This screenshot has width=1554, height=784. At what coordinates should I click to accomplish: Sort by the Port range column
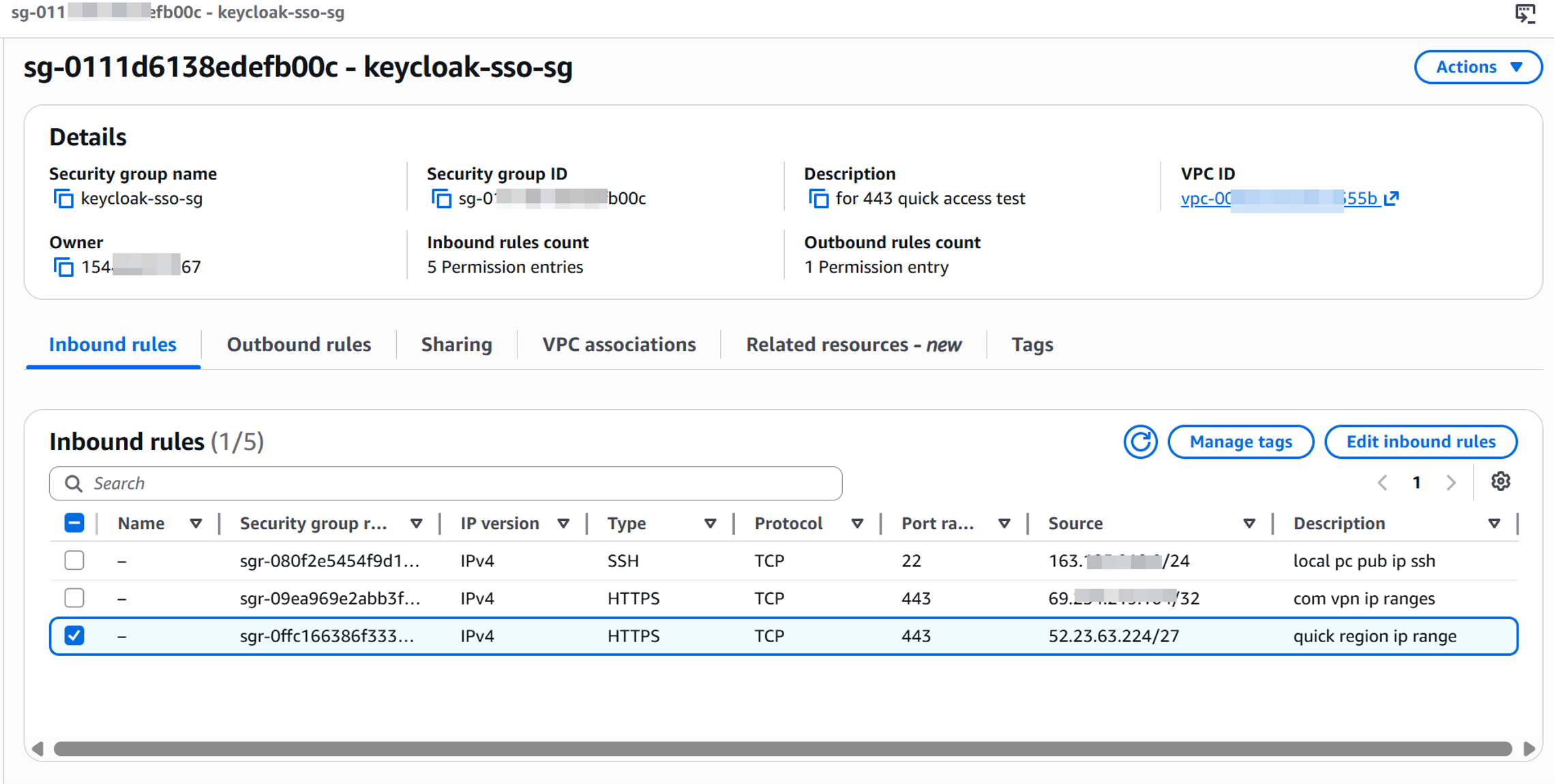[x=1004, y=524]
